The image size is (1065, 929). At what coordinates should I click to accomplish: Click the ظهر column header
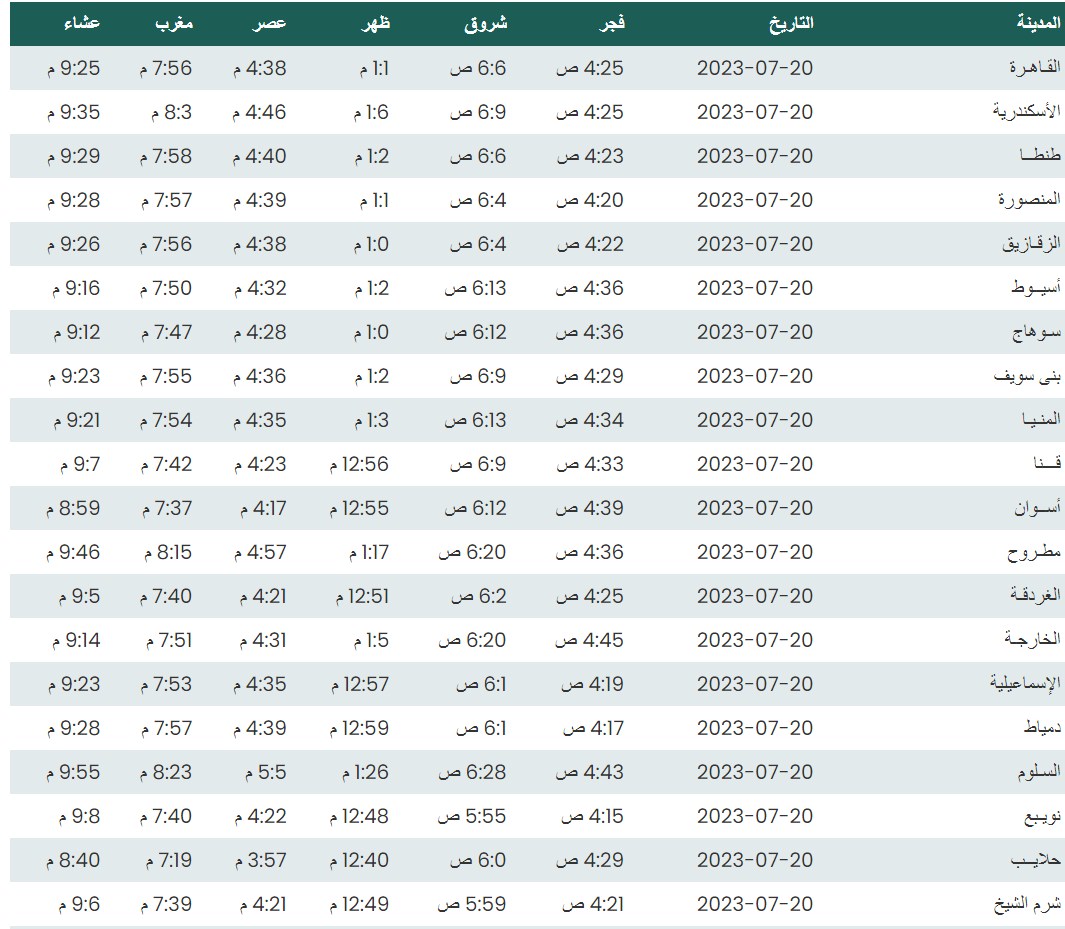coord(375,23)
